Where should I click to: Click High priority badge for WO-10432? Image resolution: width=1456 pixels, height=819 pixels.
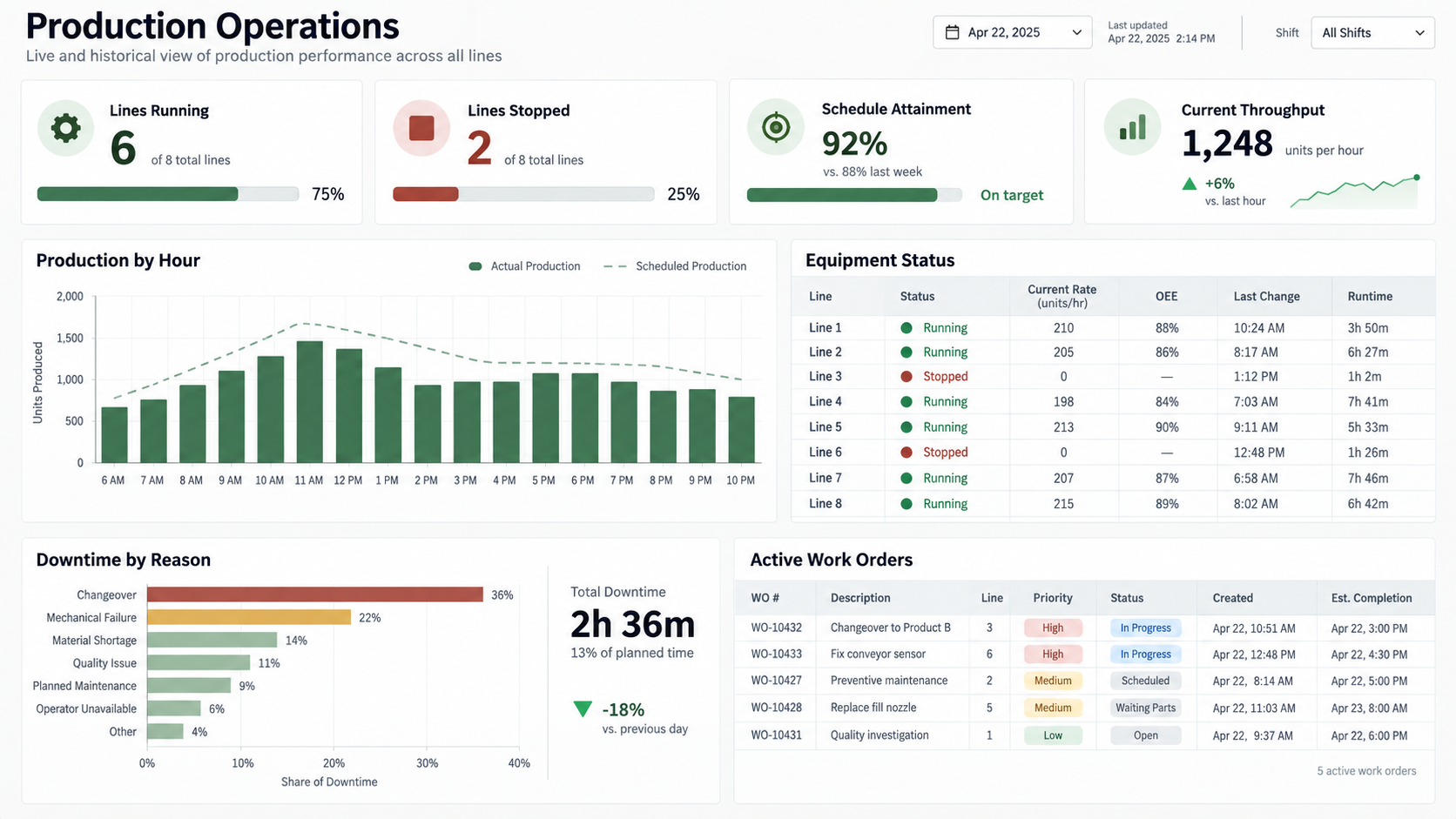click(1053, 628)
